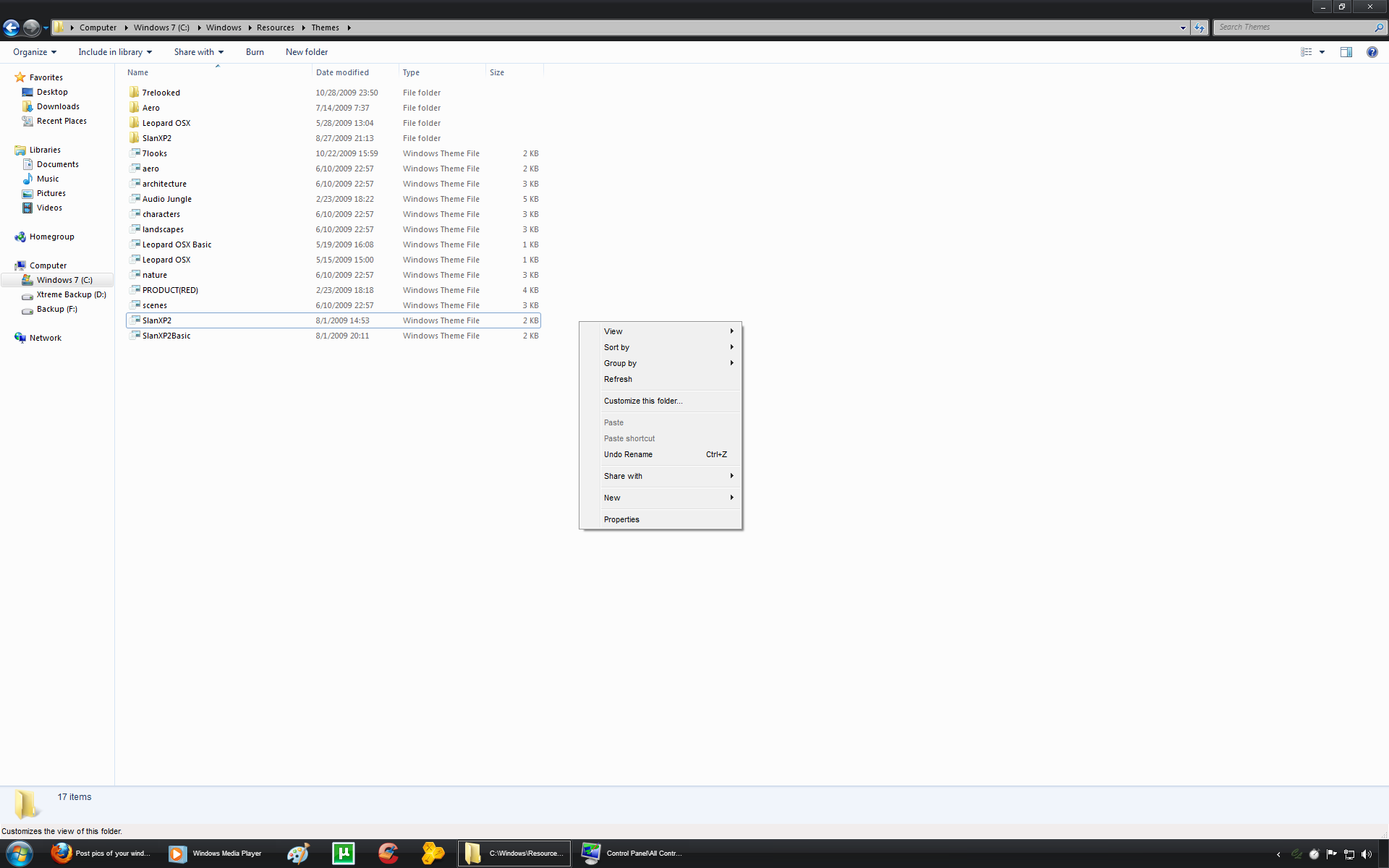
Task: Select Network in navigation pane
Action: coord(45,338)
